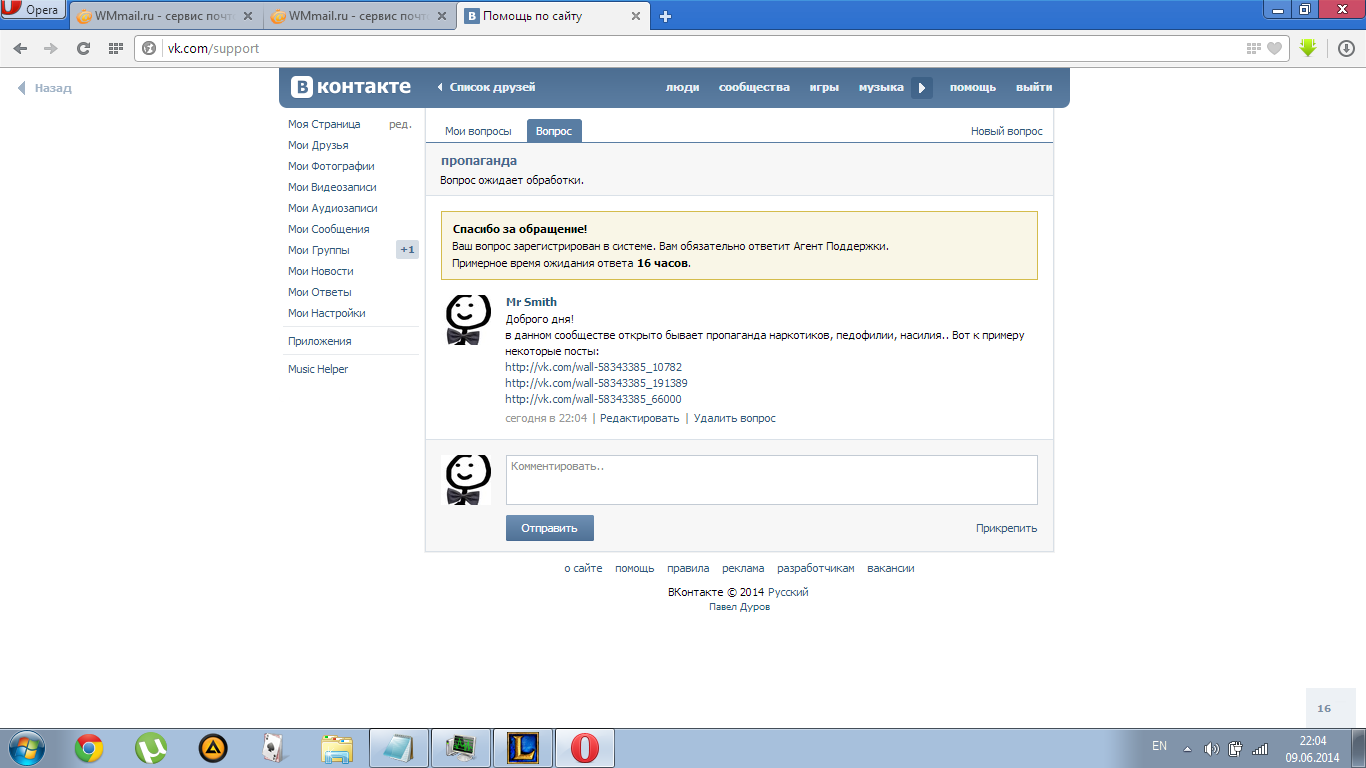1366x768 pixels.
Task: Click the "Отправить" button
Action: point(550,528)
